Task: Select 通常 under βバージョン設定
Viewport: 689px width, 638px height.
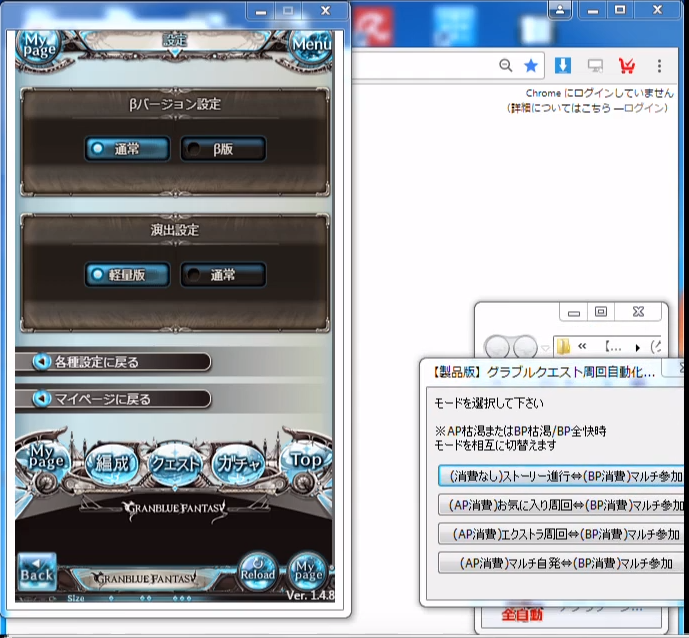Action: (127, 149)
